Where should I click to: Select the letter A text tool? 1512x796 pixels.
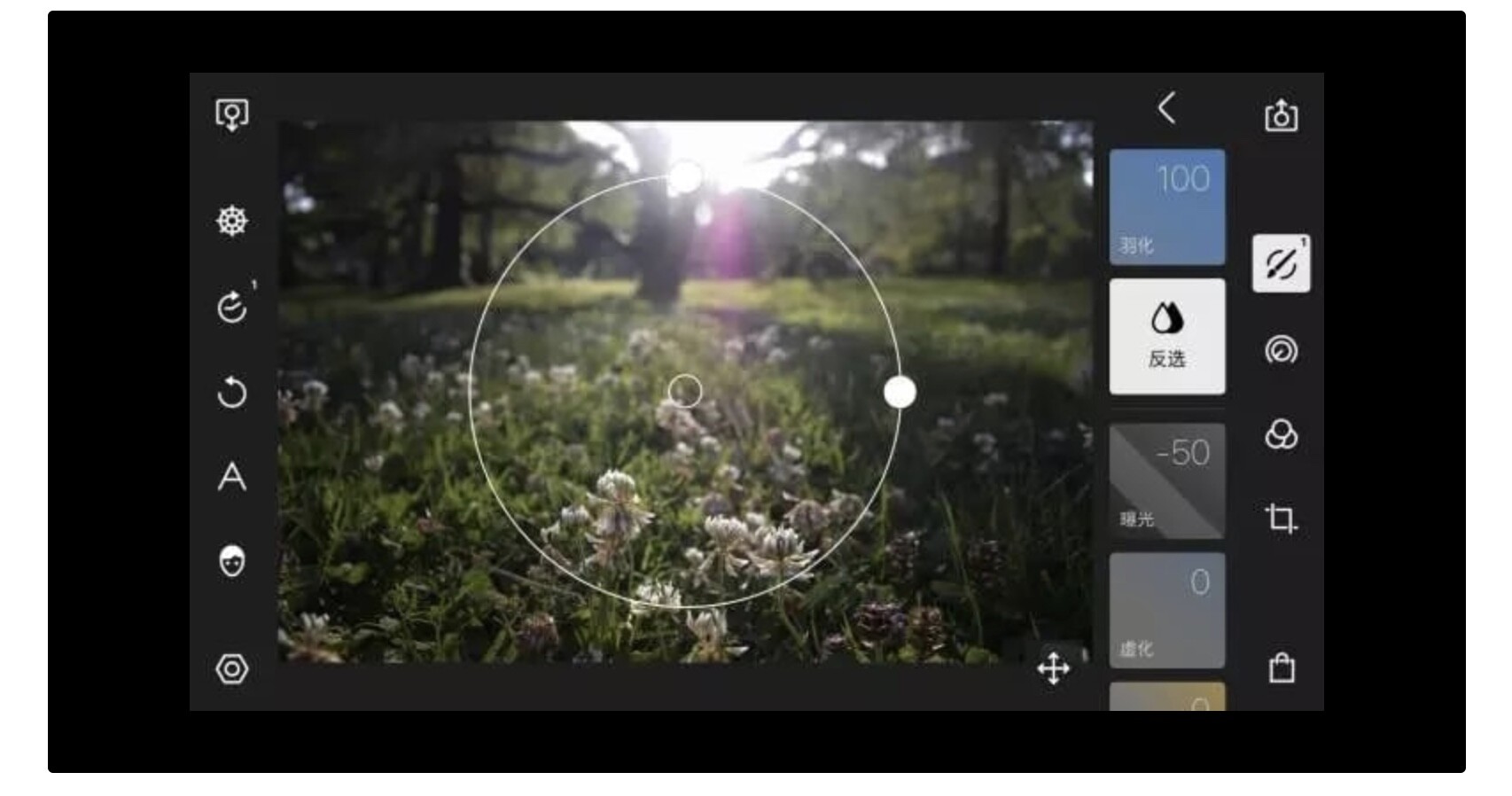232,477
